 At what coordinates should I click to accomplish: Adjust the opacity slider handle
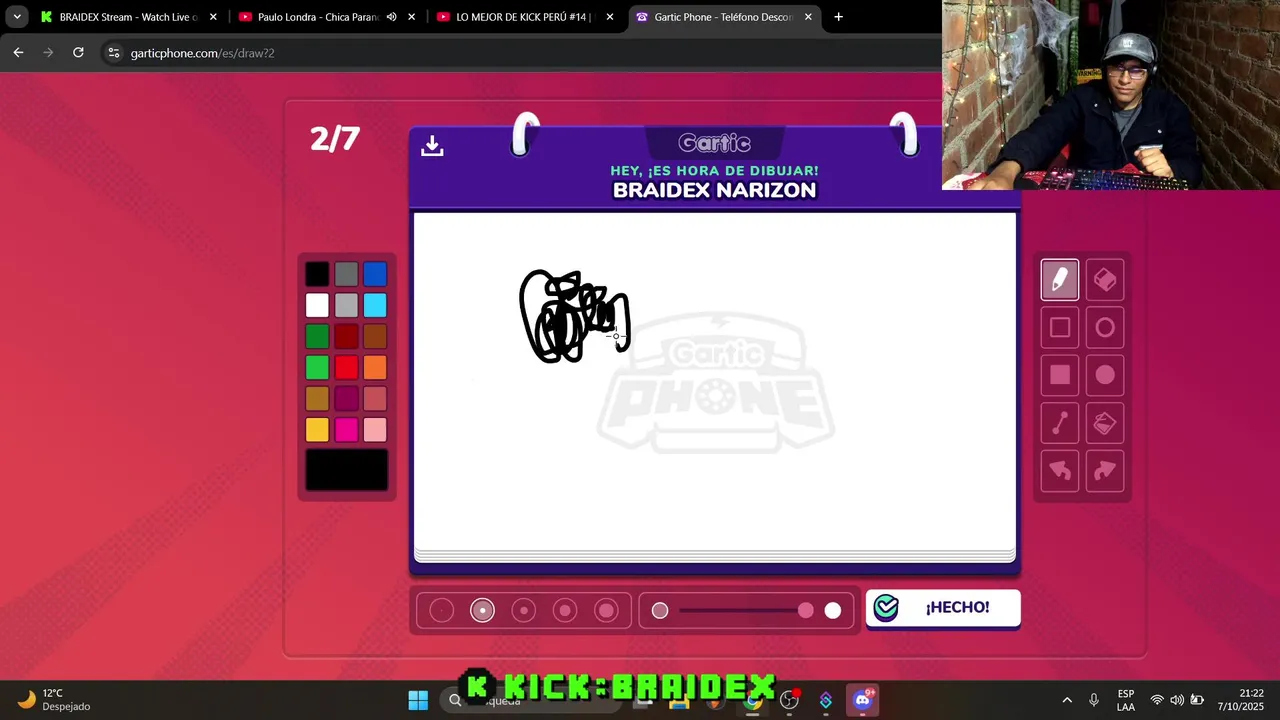[805, 610]
